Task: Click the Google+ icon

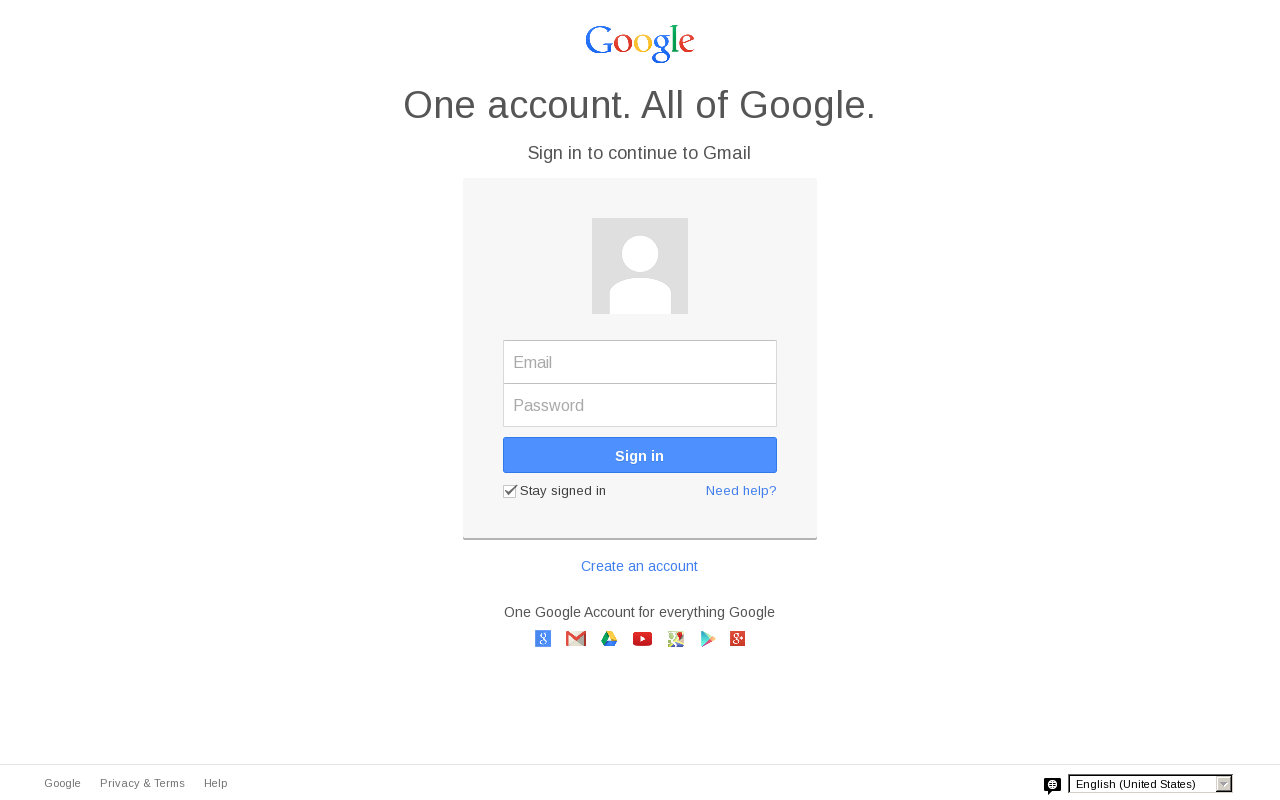Action: click(738, 639)
